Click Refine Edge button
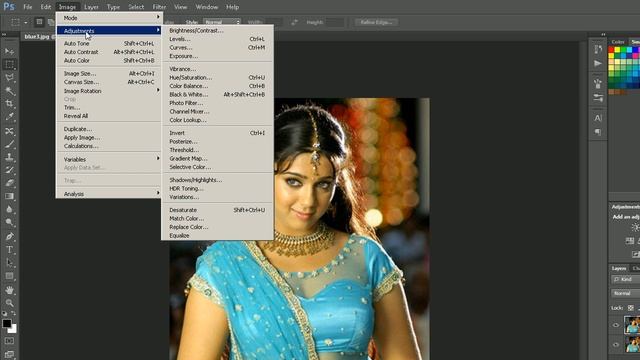The image size is (640, 360). 376,22
